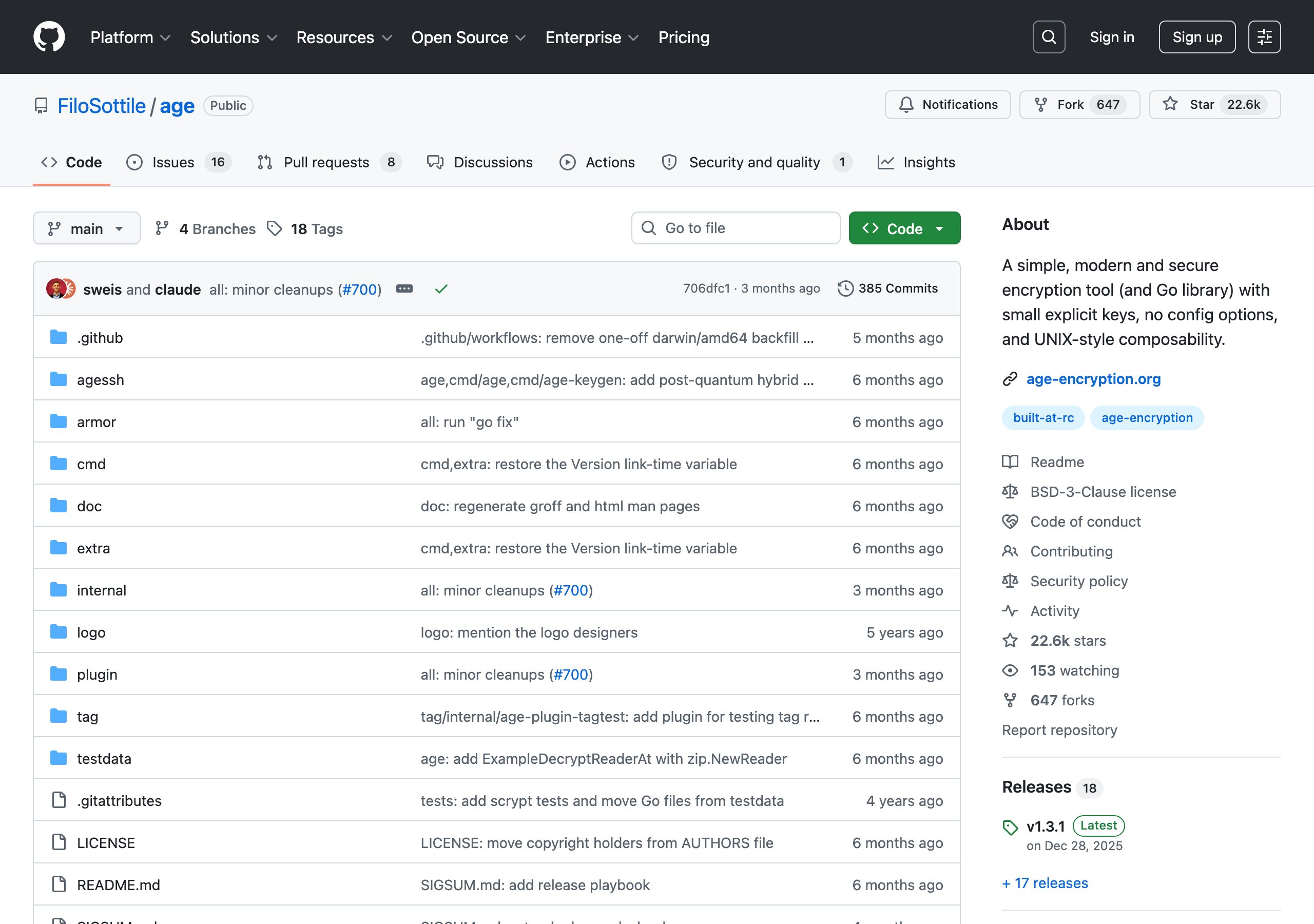Open the built-at-rc topic tag
This screenshot has width=1314, height=924.
(x=1044, y=418)
